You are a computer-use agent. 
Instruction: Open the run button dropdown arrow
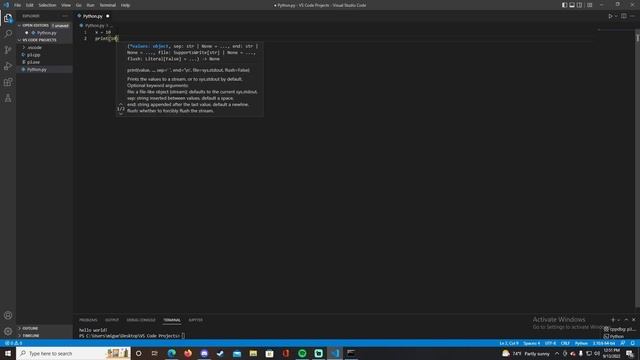point(616,16)
